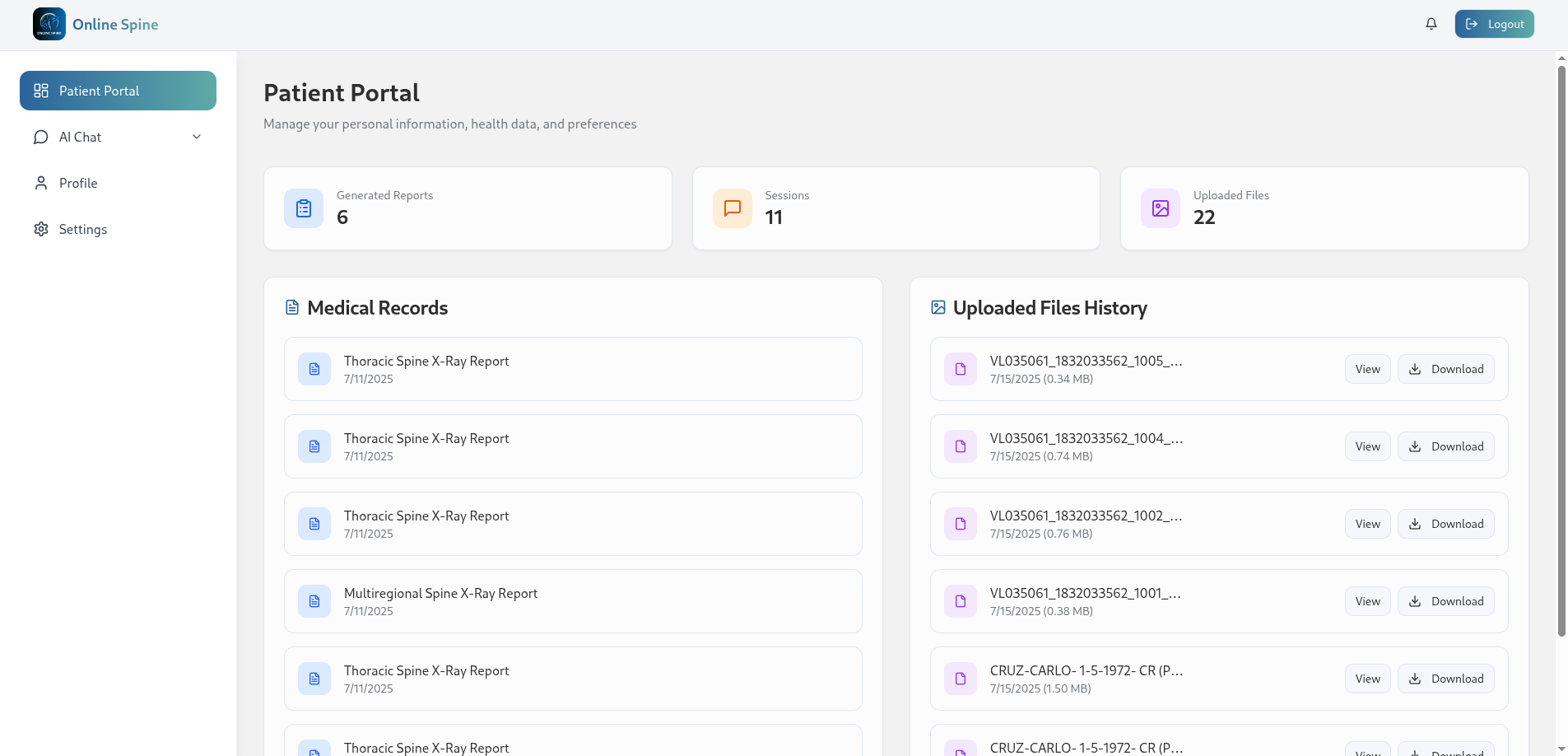1568x756 pixels.
Task: Go to Settings in the sidebar
Action: coord(83,229)
